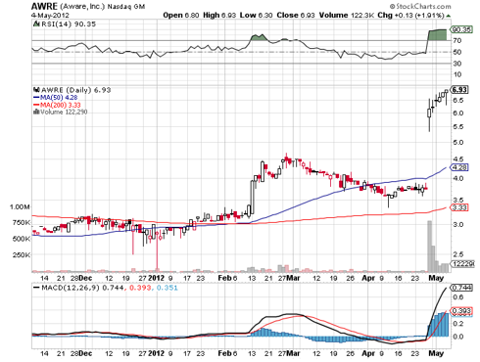Click the red 0.393 badge on MACD axis
Viewport: 480px width, 362px height.
[x=461, y=311]
